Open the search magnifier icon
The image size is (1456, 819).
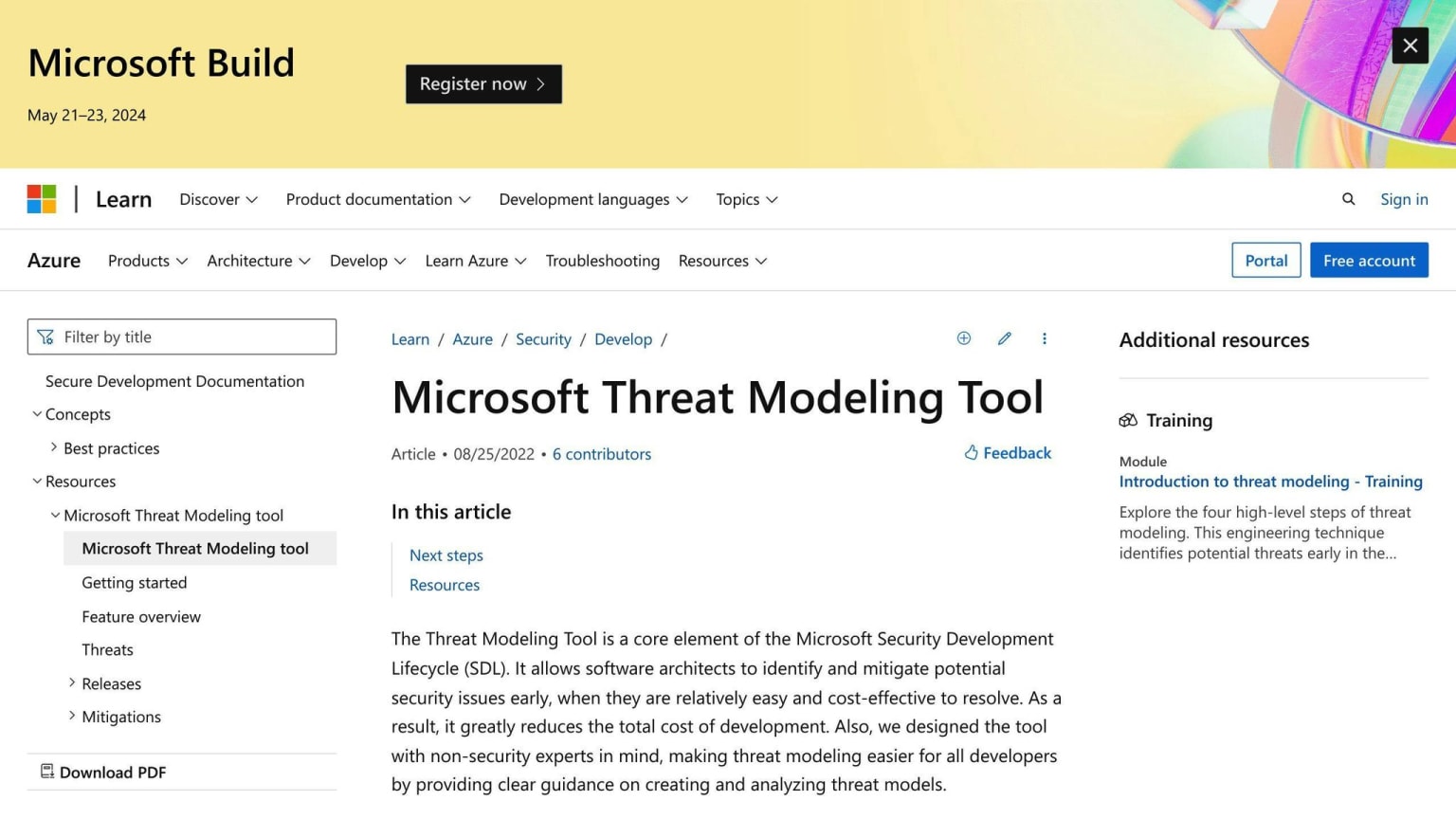tap(1348, 199)
